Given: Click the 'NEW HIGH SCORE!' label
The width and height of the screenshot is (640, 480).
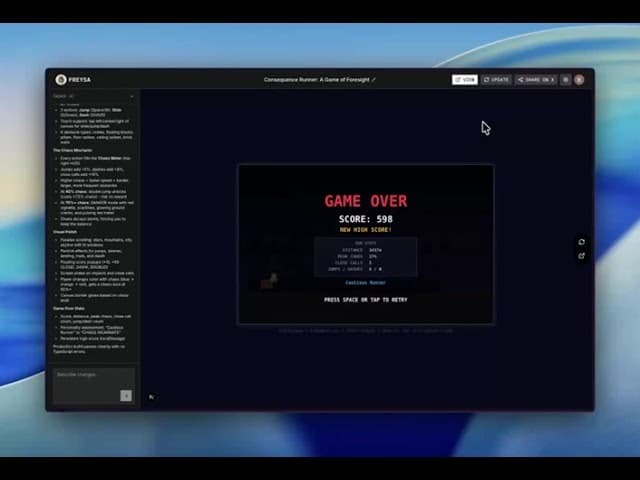Looking at the screenshot, I should click(366, 230).
